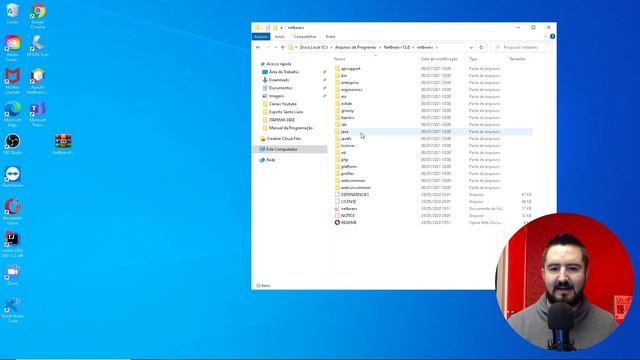
Task: Sort by the Tipo column header
Action: click(473, 59)
